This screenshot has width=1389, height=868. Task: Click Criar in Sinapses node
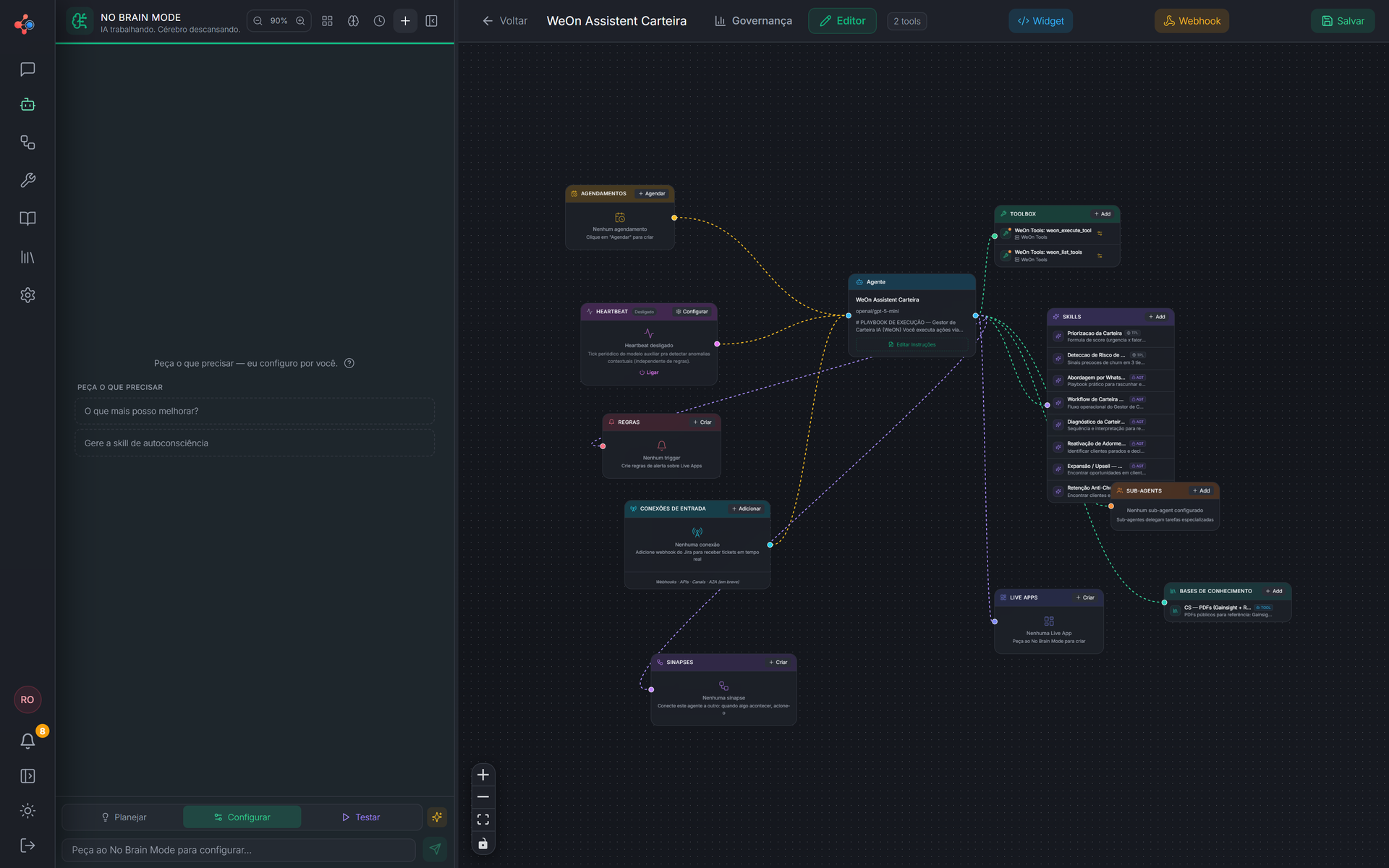click(778, 663)
